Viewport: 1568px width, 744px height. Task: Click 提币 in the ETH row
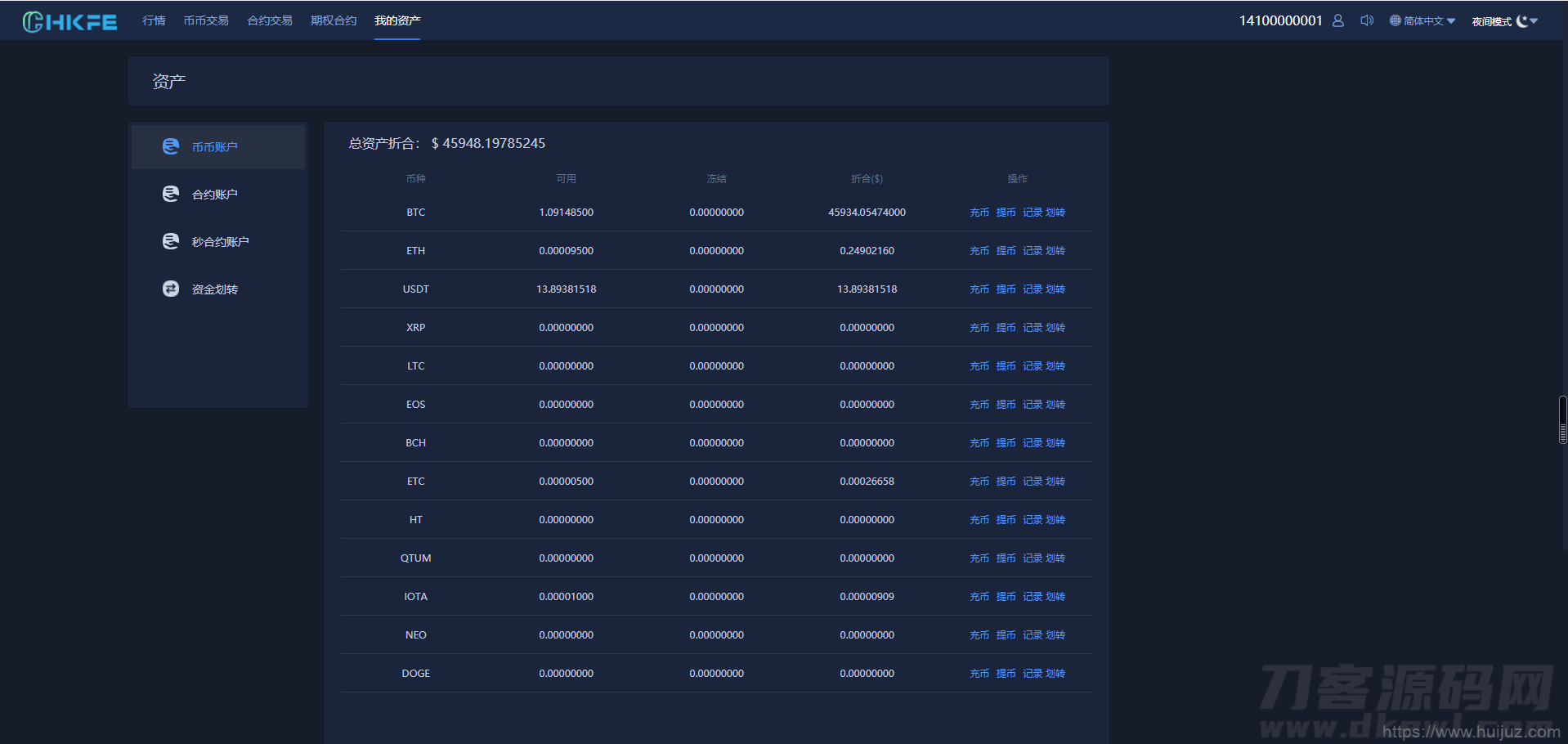(1006, 251)
